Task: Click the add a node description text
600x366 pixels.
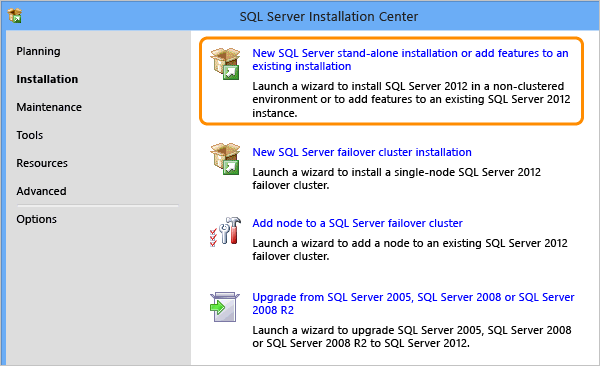Action: coord(410,250)
